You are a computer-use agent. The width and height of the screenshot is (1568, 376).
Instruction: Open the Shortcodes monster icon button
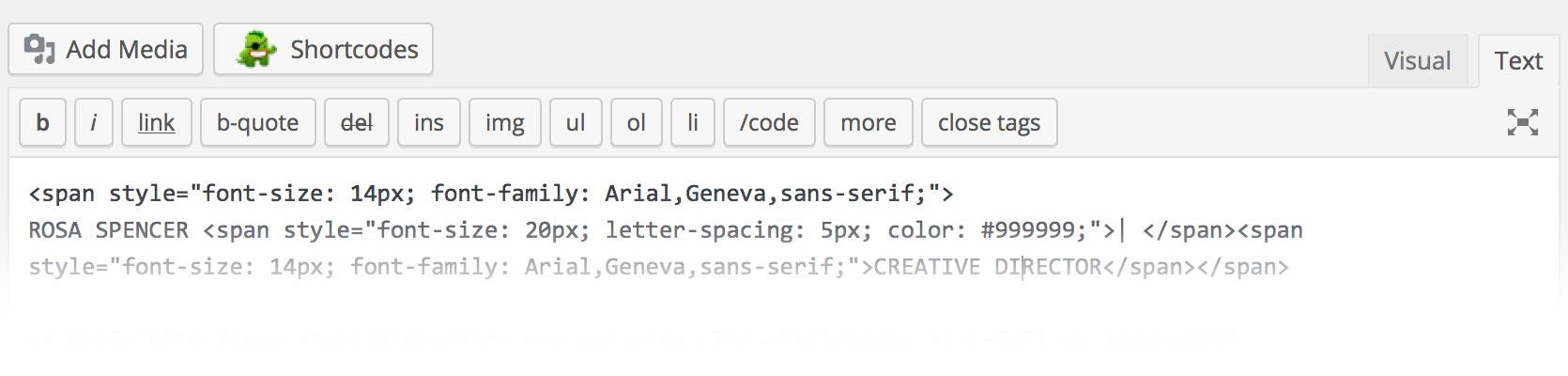tap(323, 49)
